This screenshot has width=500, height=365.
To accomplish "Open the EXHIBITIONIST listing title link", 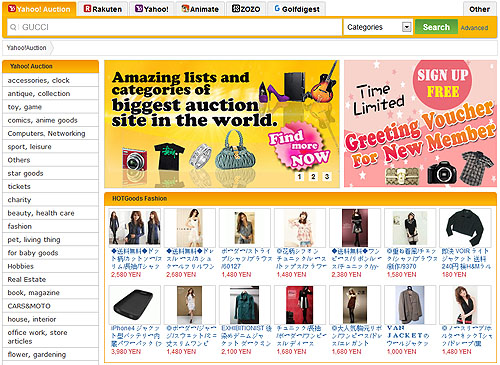I will tap(247, 336).
